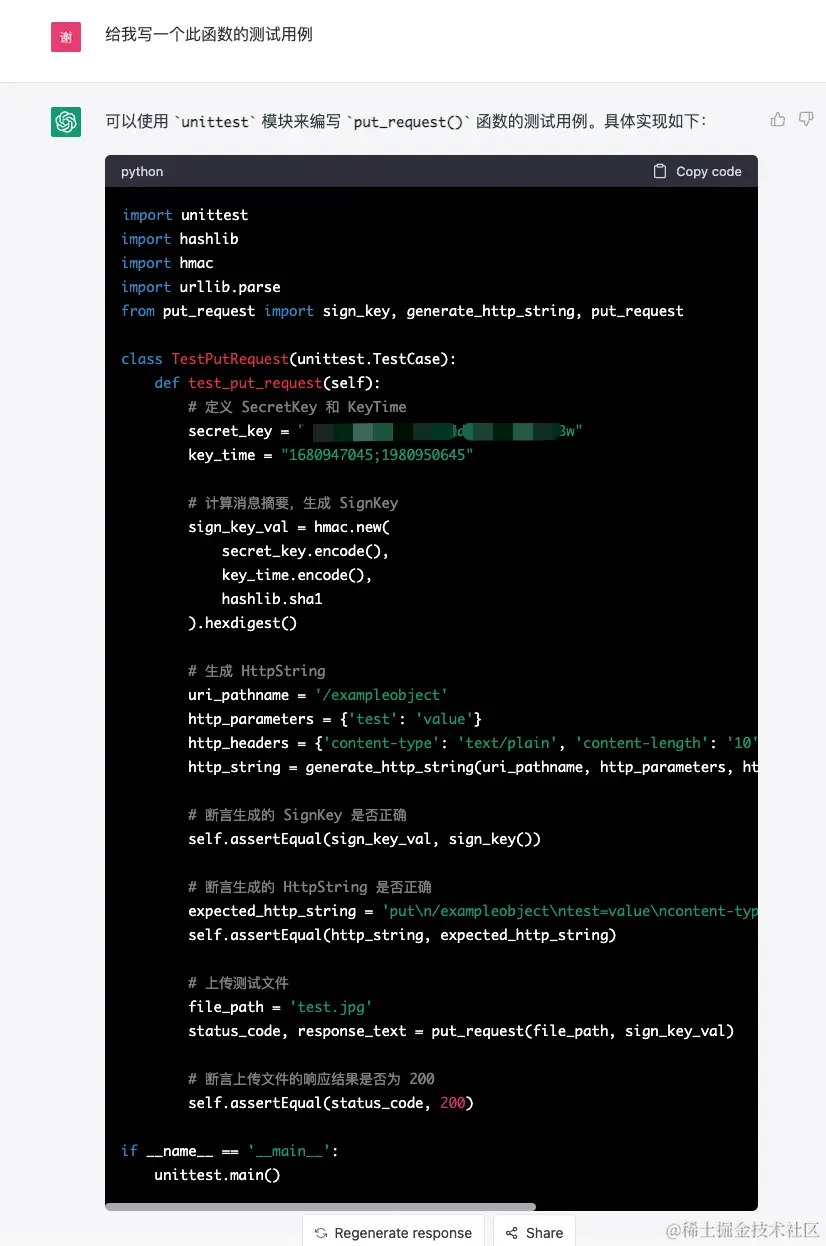The width and height of the screenshot is (826, 1246).
Task: Click the comment '# 断言生成的 SignKey 是否正确'
Action: (297, 815)
